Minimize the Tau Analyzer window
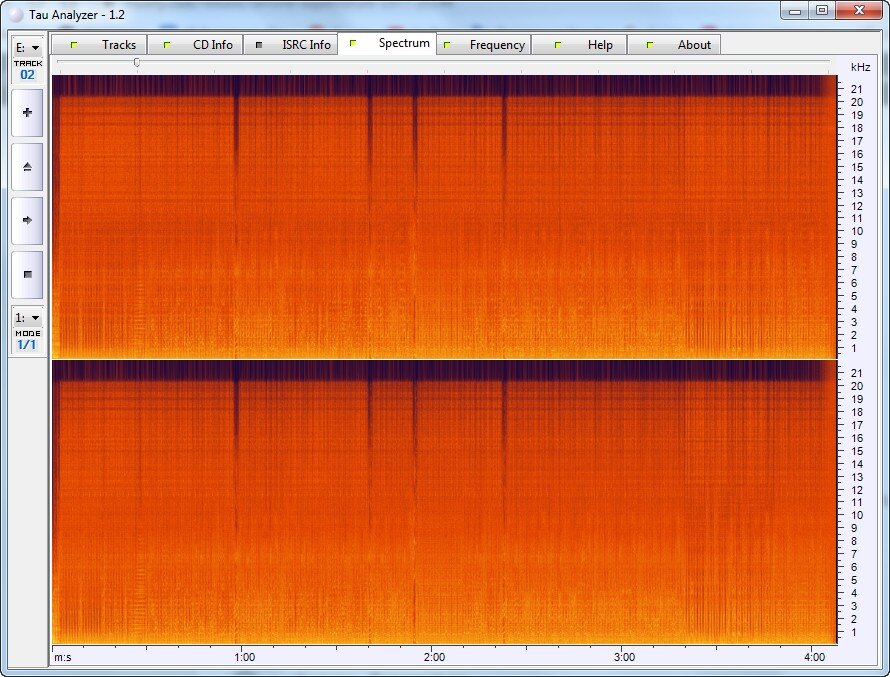This screenshot has height=677, width=890. (795, 11)
